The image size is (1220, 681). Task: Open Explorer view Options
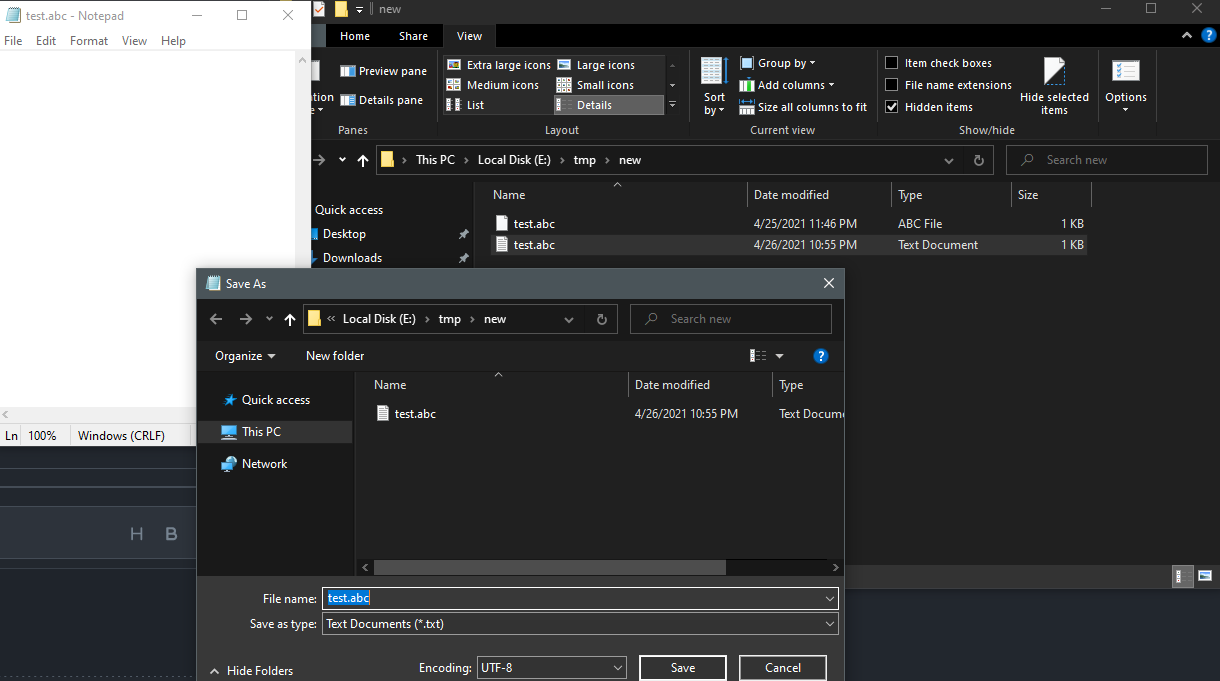click(x=1126, y=85)
